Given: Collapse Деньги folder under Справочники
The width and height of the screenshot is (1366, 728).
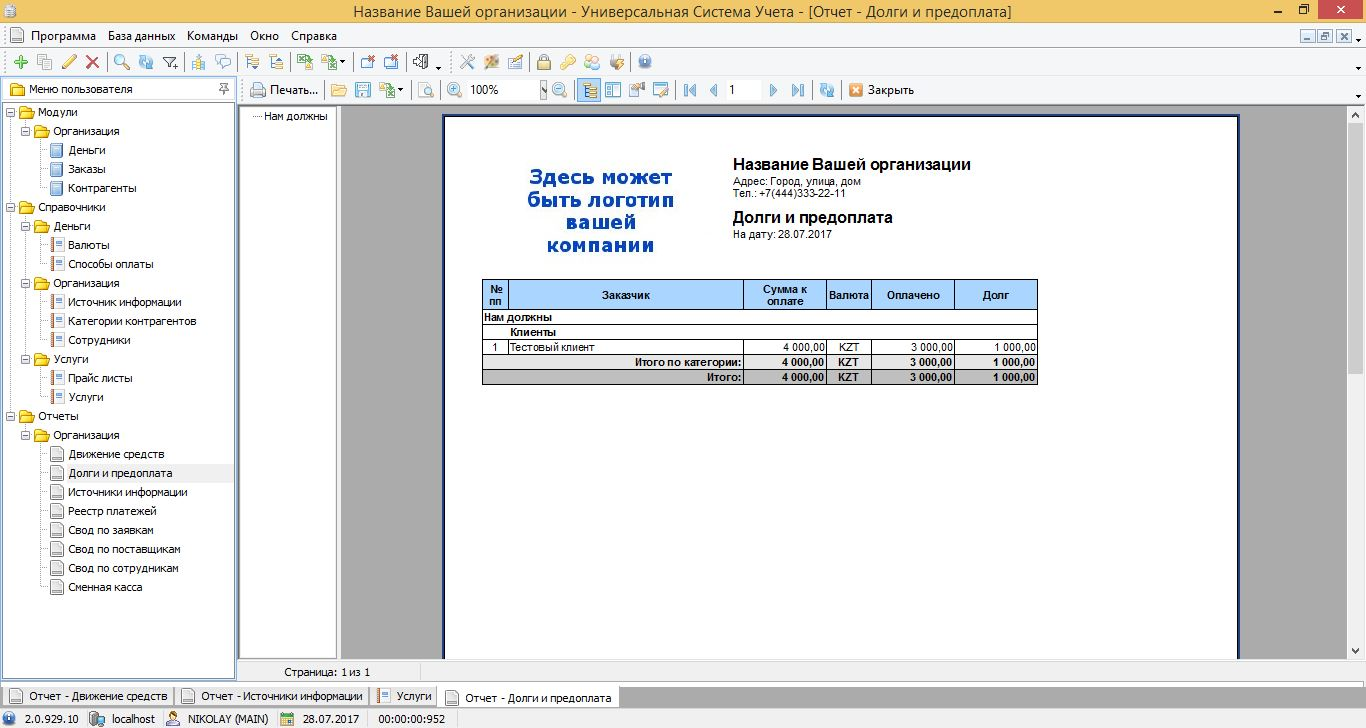Looking at the screenshot, I should pyautogui.click(x=27, y=226).
